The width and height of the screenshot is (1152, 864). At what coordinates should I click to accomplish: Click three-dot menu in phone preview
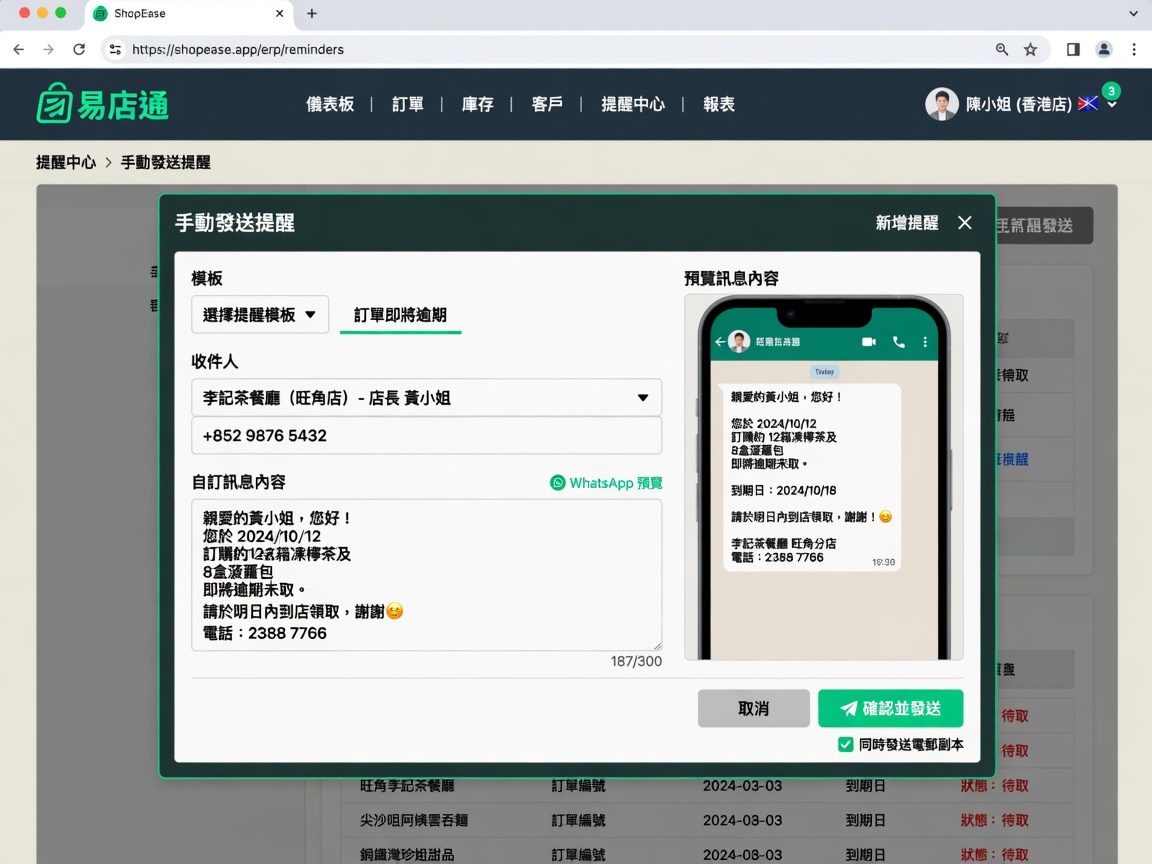click(x=925, y=342)
